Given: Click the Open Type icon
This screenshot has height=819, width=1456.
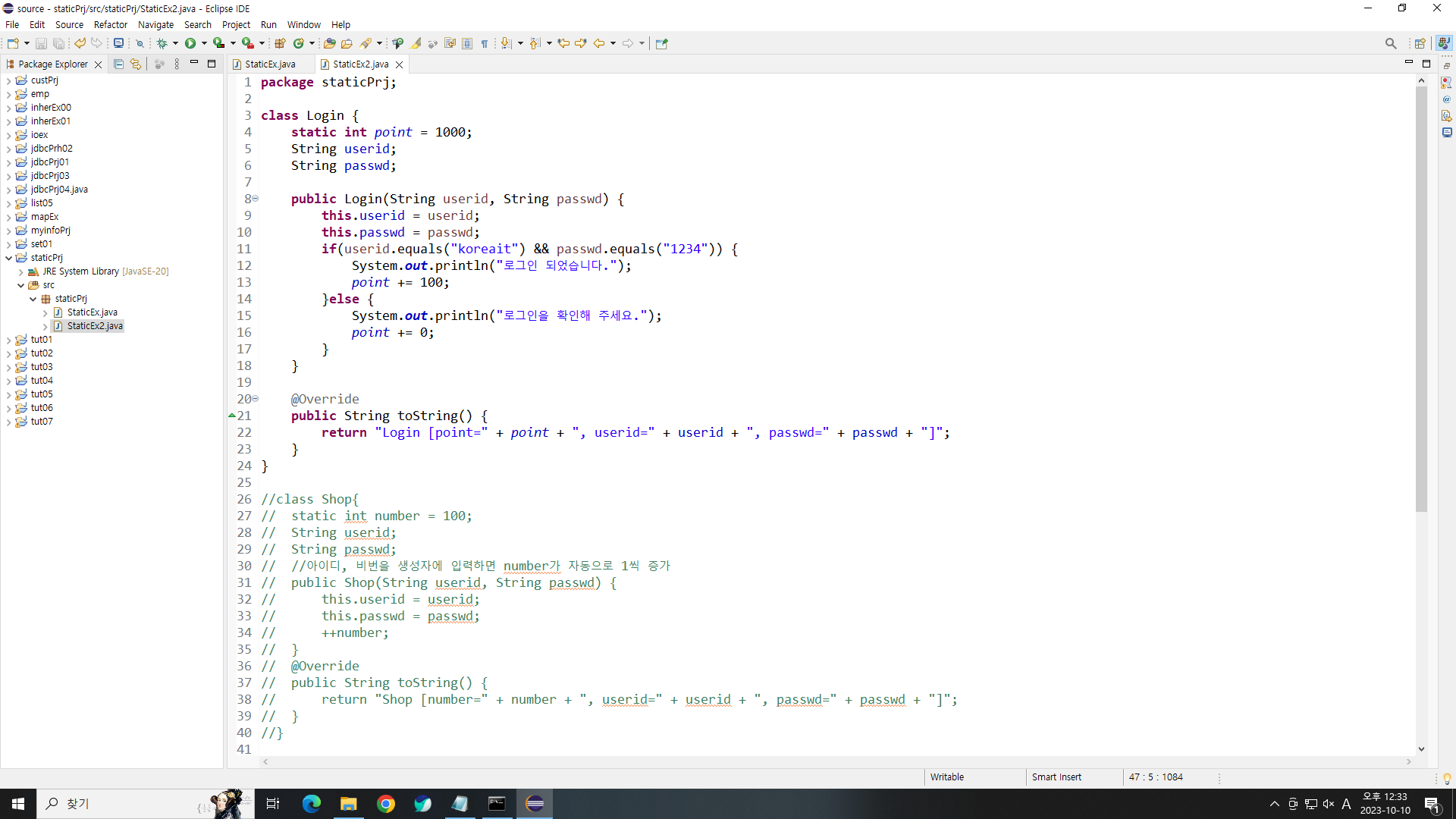Looking at the screenshot, I should click(328, 43).
